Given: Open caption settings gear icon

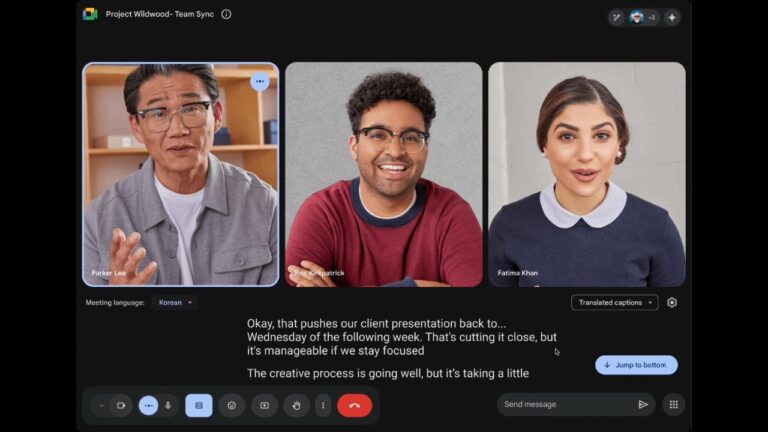Looking at the screenshot, I should [x=672, y=303].
